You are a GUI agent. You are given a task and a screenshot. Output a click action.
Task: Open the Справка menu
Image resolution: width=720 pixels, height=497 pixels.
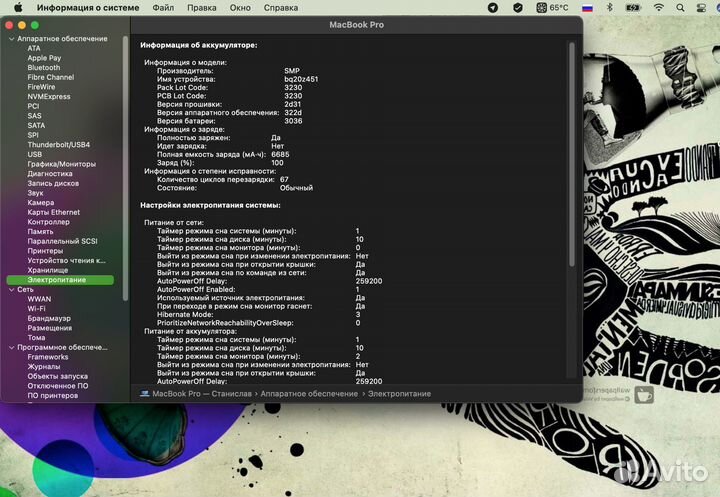pos(281,7)
